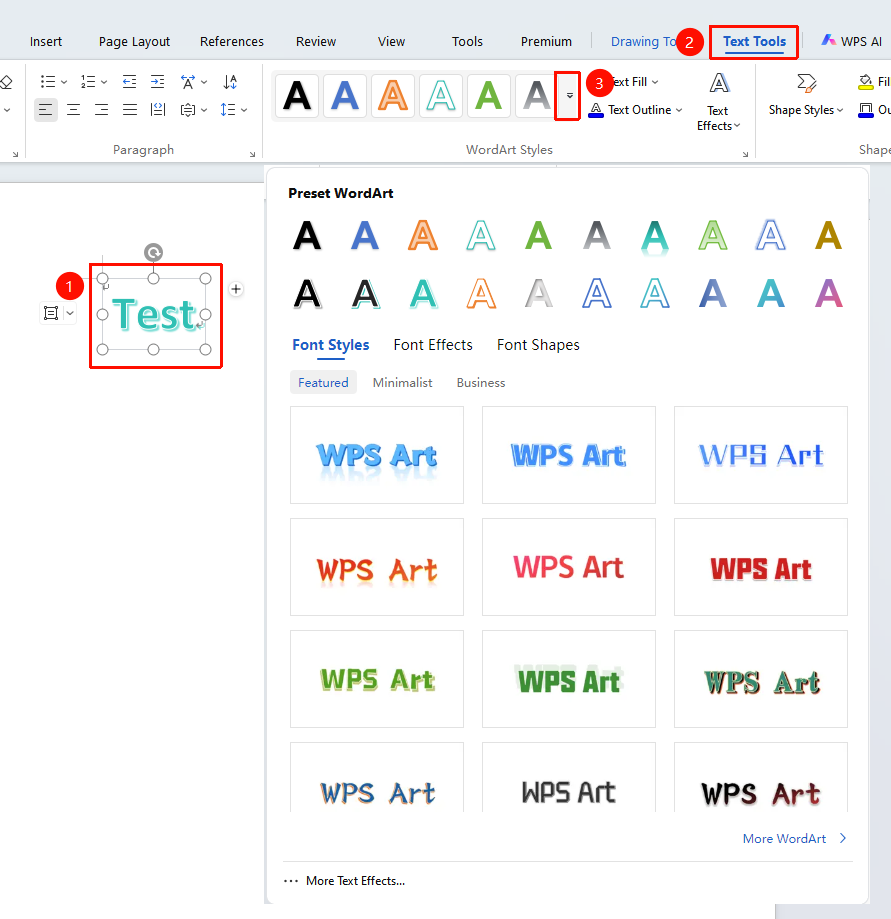The height and width of the screenshot is (919, 891).
Task: Click the decrease indent icon
Action: (x=130, y=81)
